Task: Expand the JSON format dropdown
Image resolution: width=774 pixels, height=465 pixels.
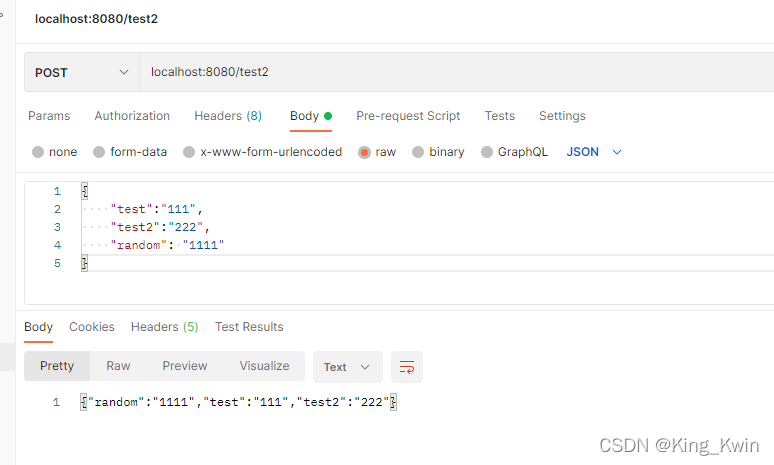Action: click(x=594, y=152)
